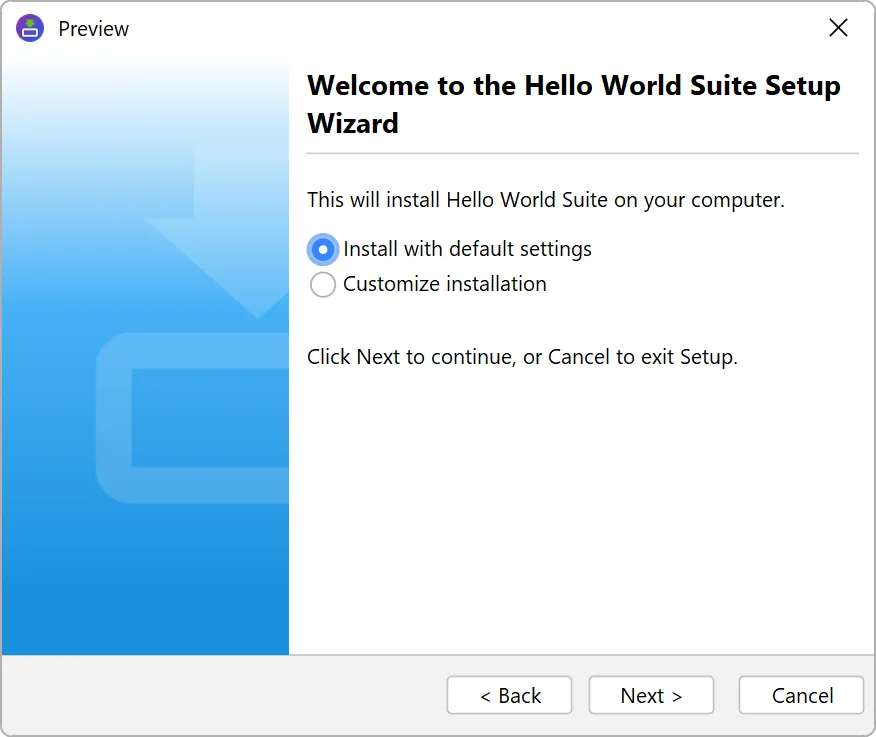Image resolution: width=876 pixels, height=737 pixels.
Task: Click the "Install with default settings" label text
Action: pyautogui.click(x=467, y=249)
